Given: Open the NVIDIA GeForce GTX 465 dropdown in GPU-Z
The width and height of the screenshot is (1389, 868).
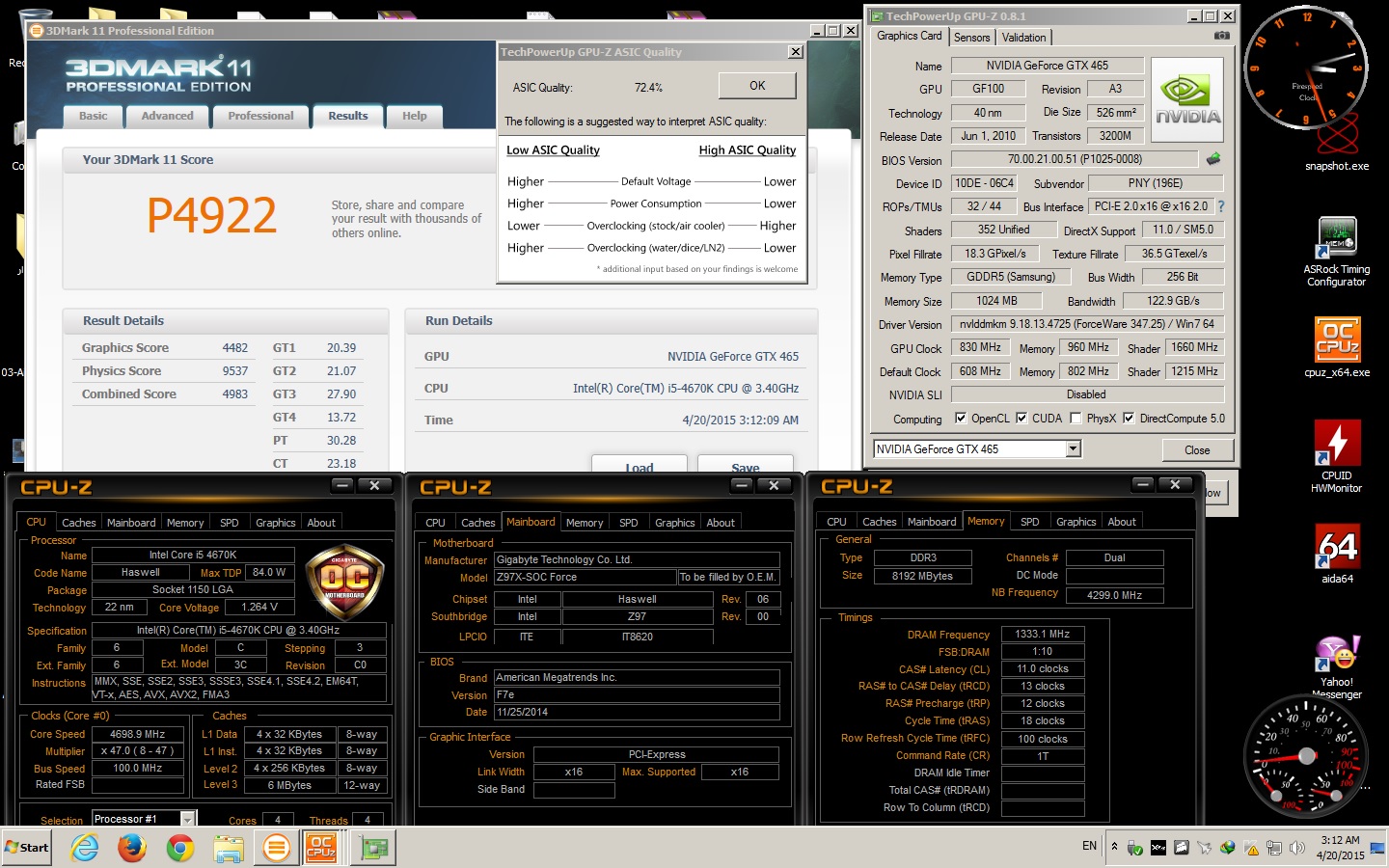Looking at the screenshot, I should [x=1073, y=448].
